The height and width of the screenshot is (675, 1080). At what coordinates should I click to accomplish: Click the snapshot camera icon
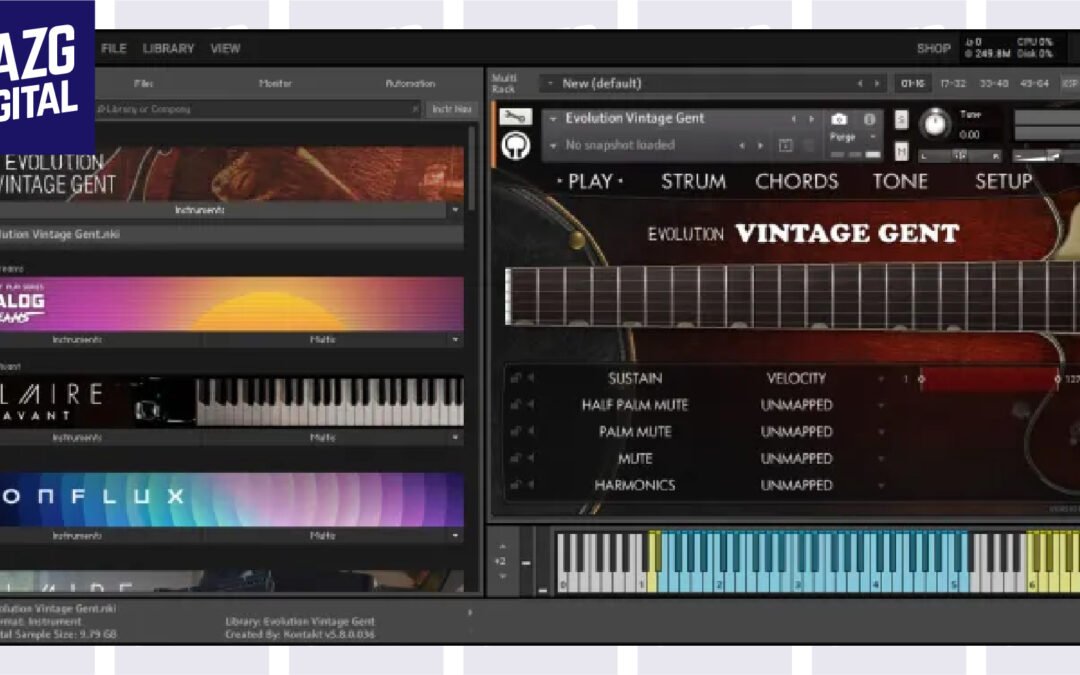838,119
